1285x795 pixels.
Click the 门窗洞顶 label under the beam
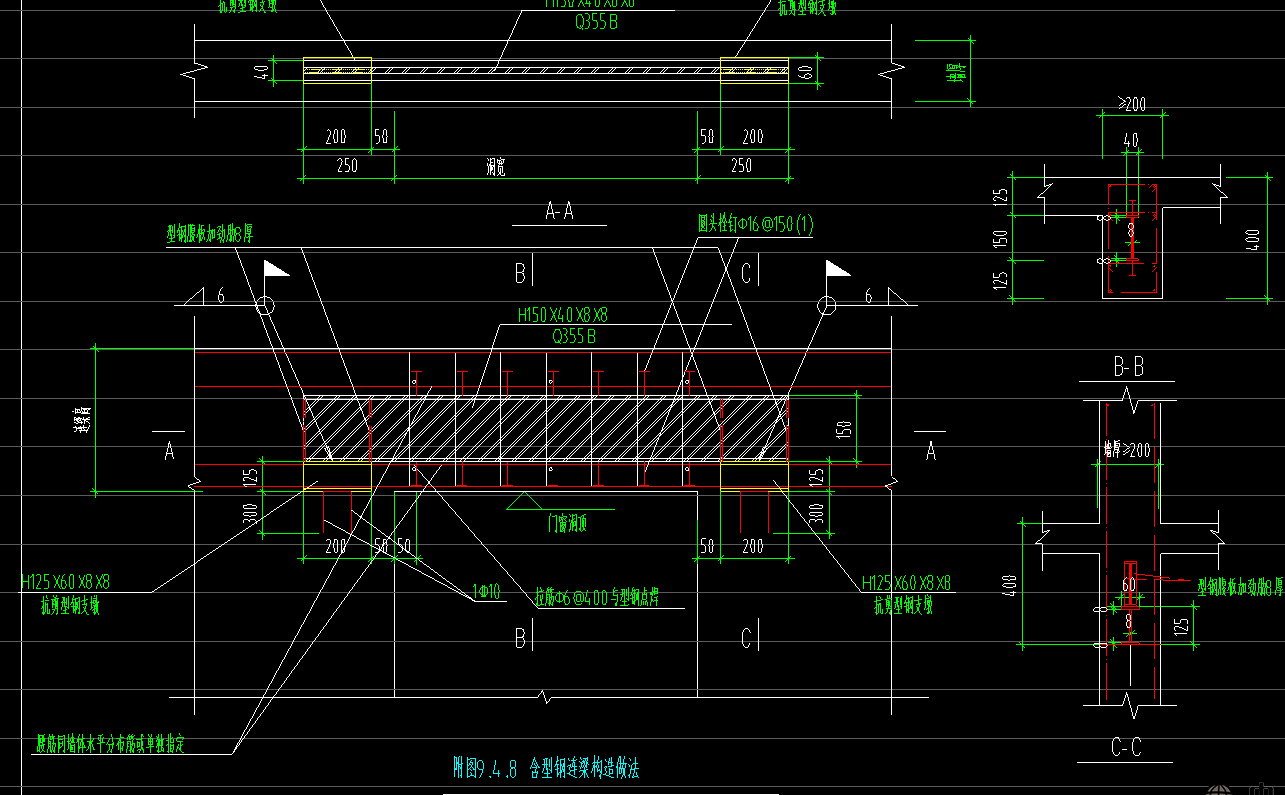click(x=566, y=524)
